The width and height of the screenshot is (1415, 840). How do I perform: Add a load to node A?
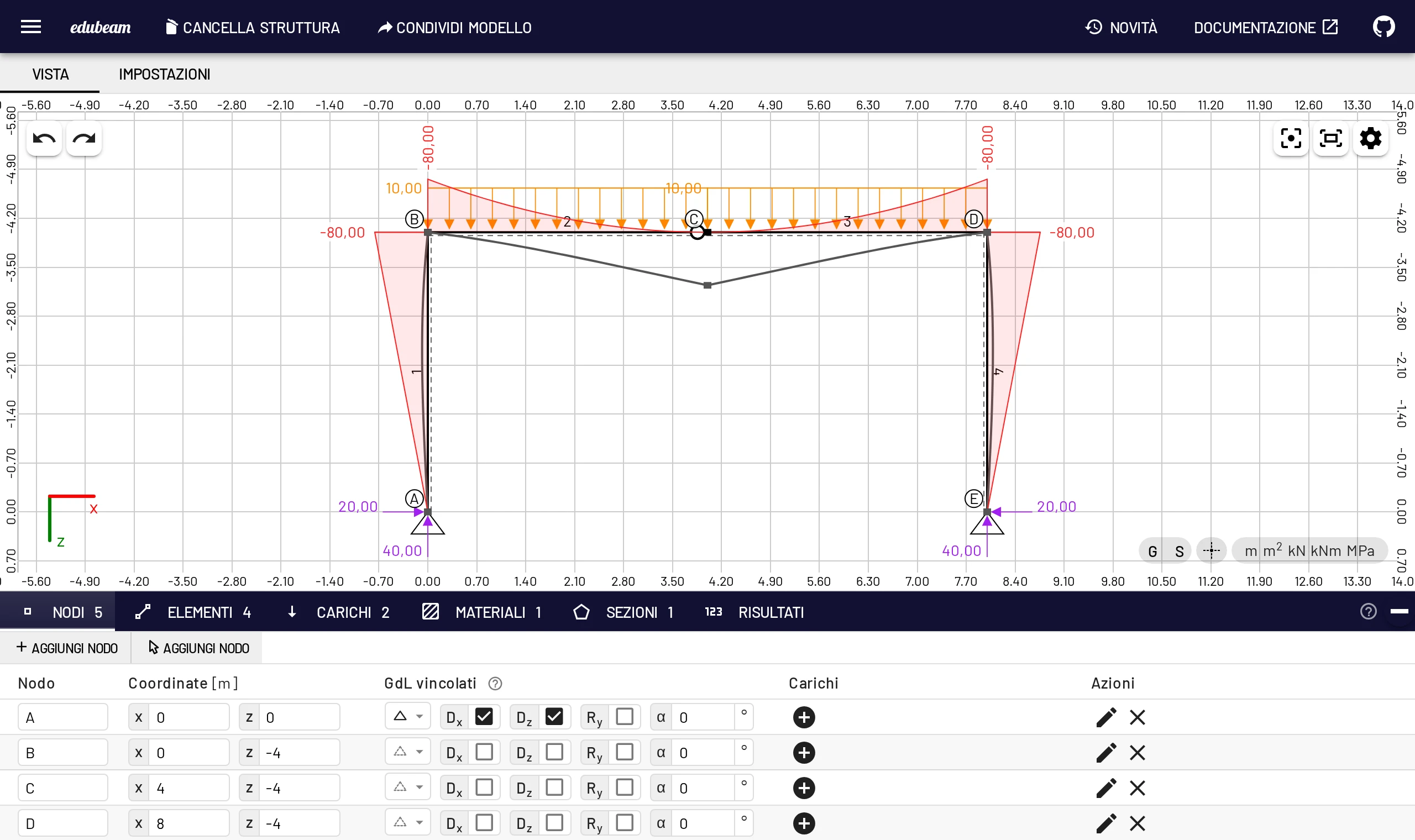click(804, 717)
